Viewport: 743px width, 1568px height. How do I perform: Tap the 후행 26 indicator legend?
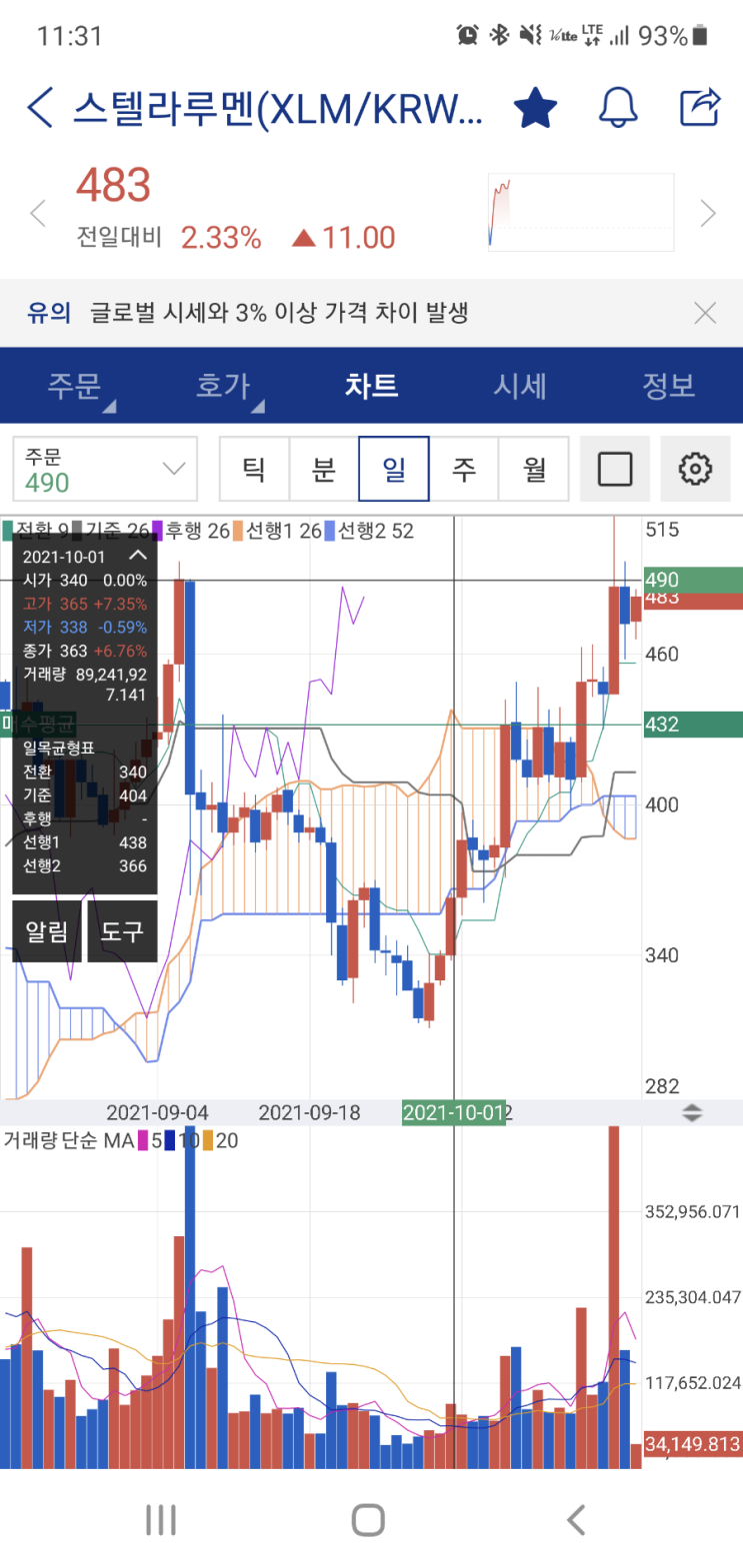pyautogui.click(x=190, y=531)
